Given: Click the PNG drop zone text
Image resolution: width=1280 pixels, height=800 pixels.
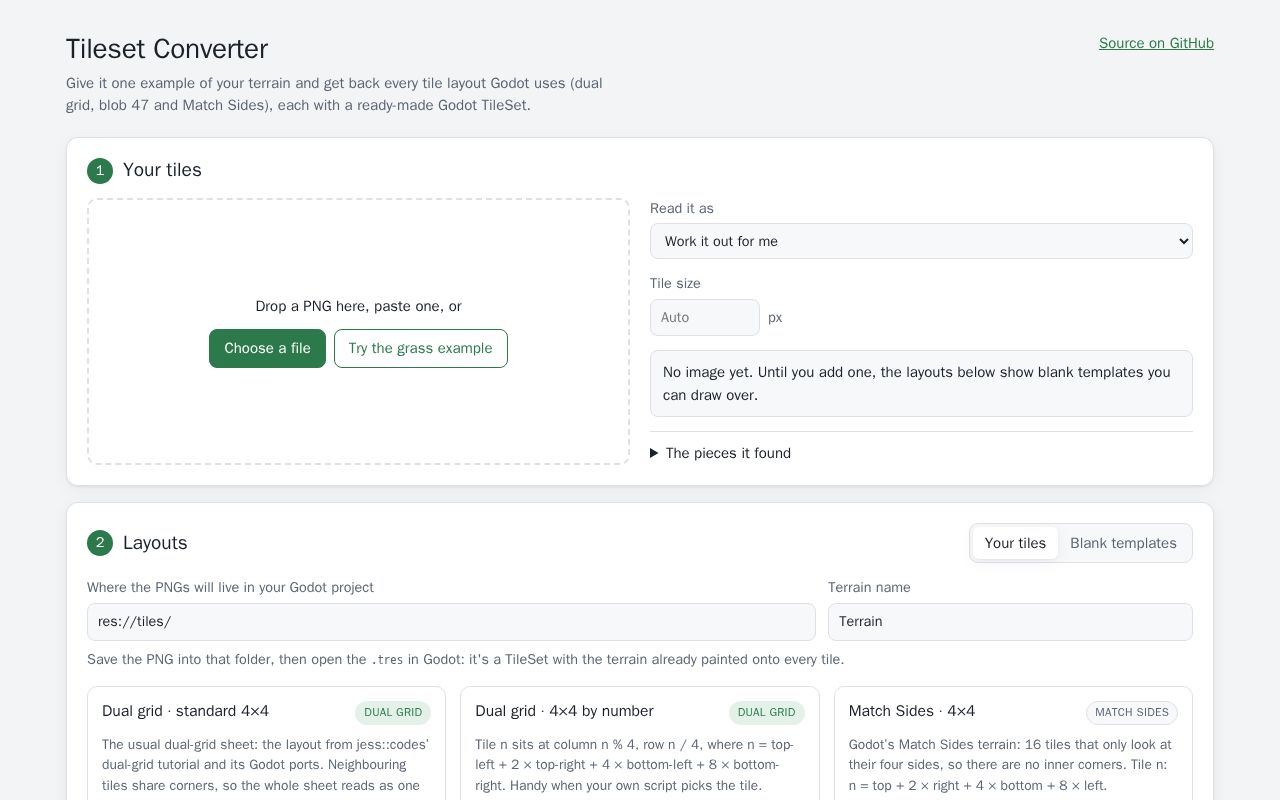Looking at the screenshot, I should 358,306.
